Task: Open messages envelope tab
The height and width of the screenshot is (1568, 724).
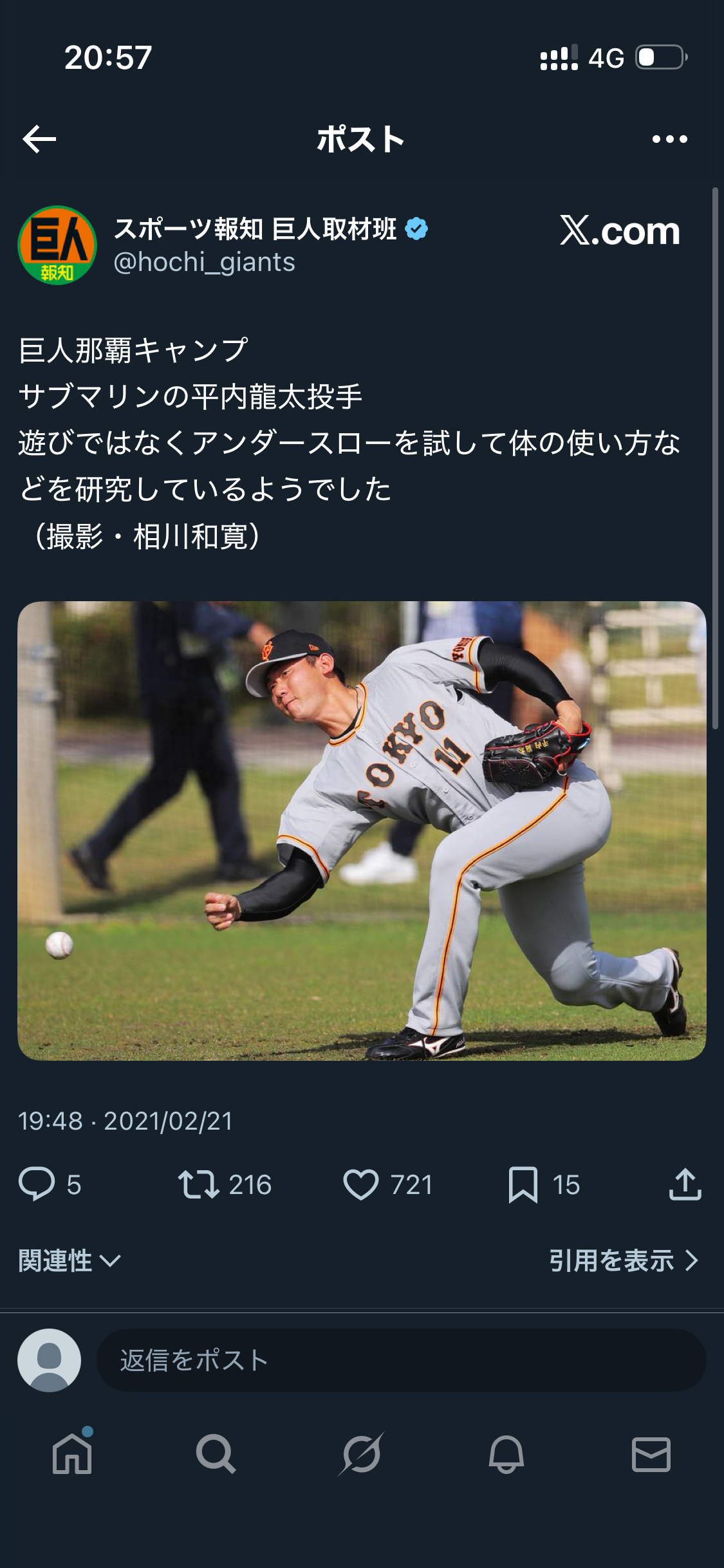Action: pos(651,1454)
